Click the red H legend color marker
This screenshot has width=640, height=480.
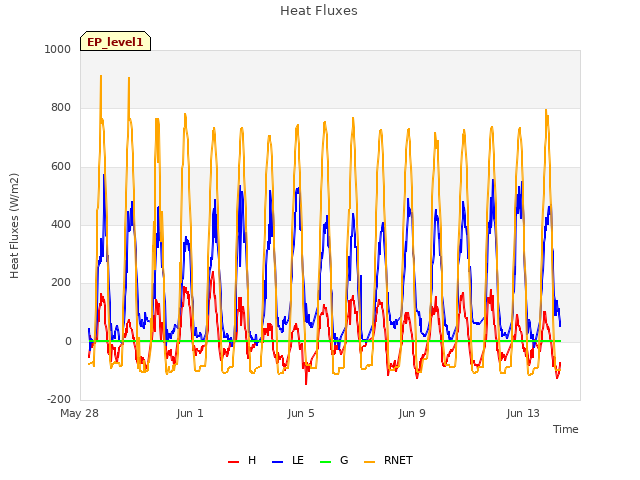click(233, 462)
